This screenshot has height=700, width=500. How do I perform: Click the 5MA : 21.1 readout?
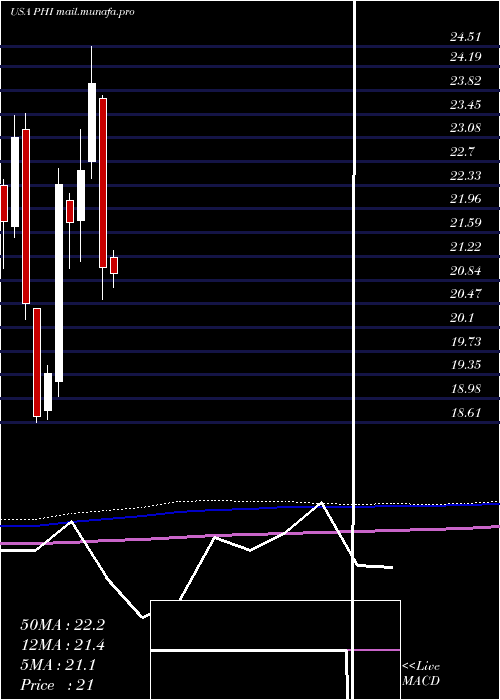click(58, 665)
